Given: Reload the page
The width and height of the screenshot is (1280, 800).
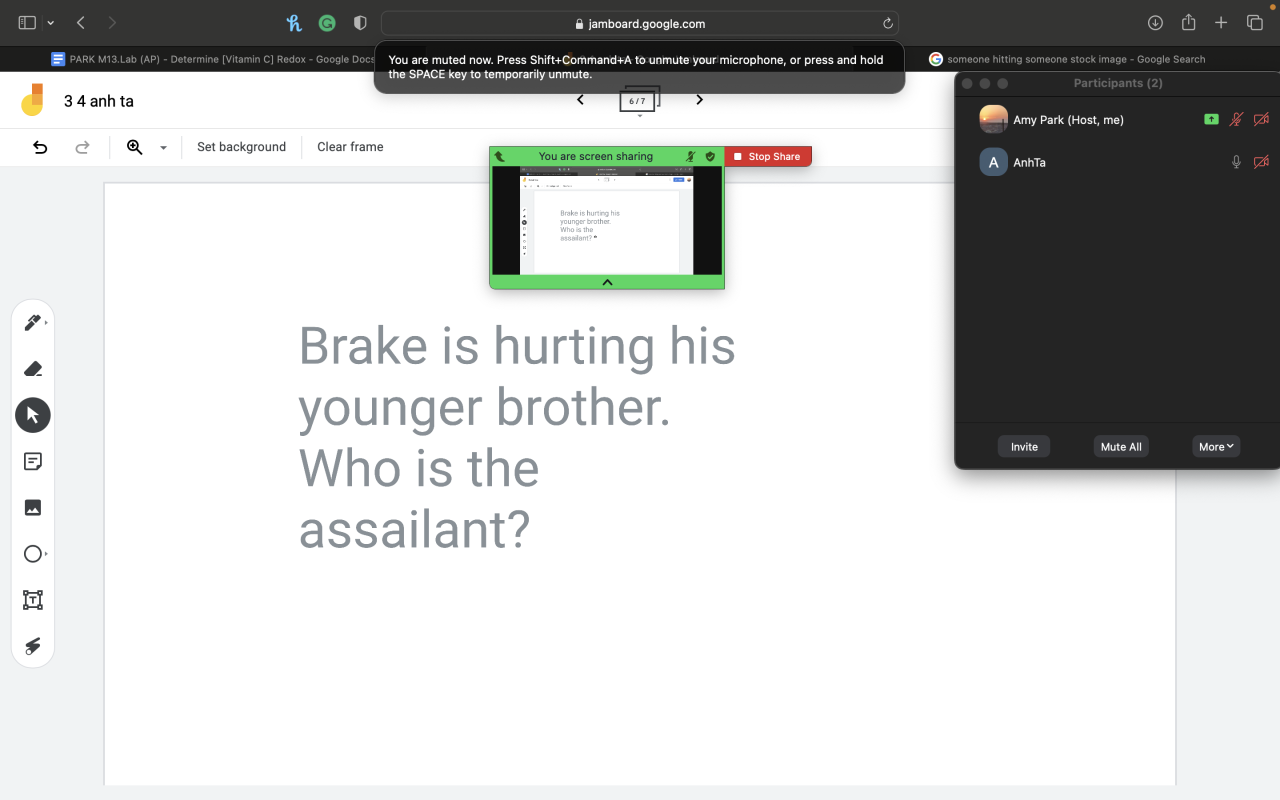Looking at the screenshot, I should [x=887, y=23].
